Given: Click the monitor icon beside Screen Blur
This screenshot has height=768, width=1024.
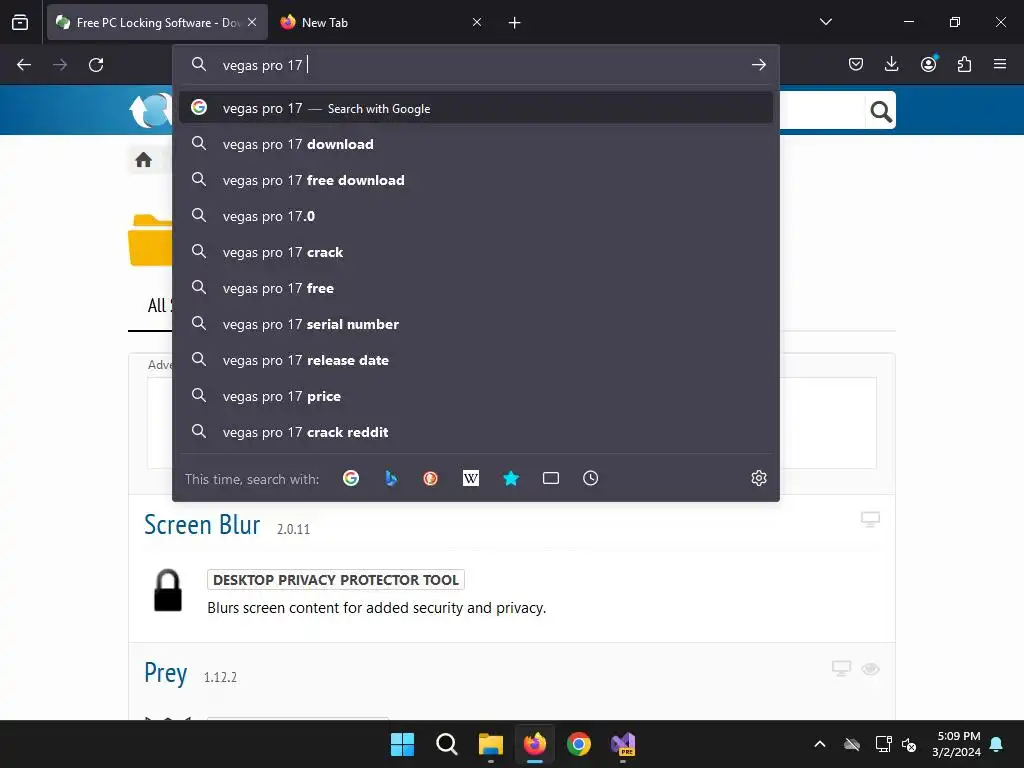Looking at the screenshot, I should click(870, 519).
